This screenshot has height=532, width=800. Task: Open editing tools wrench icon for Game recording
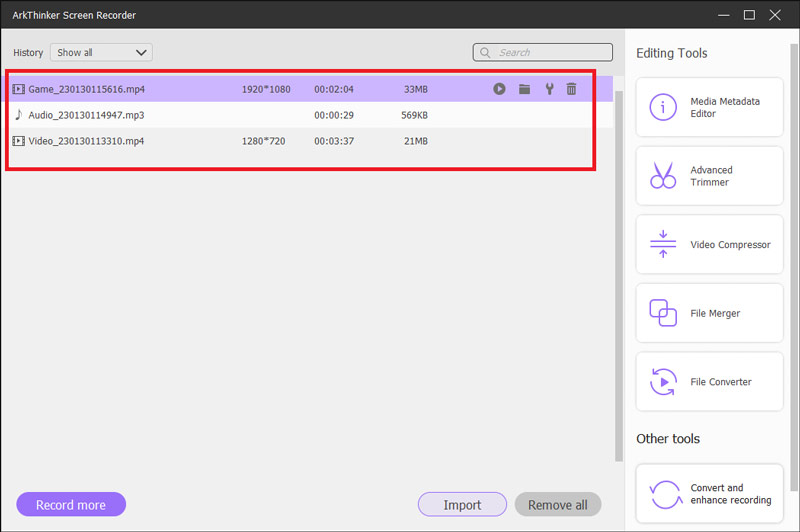pyautogui.click(x=549, y=89)
